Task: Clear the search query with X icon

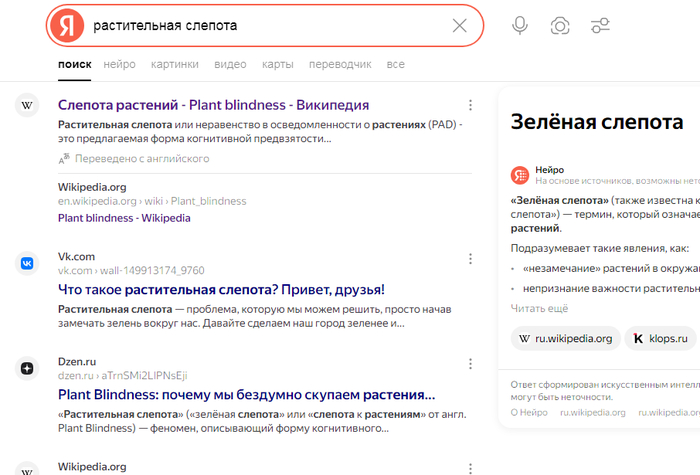Action: click(x=459, y=25)
